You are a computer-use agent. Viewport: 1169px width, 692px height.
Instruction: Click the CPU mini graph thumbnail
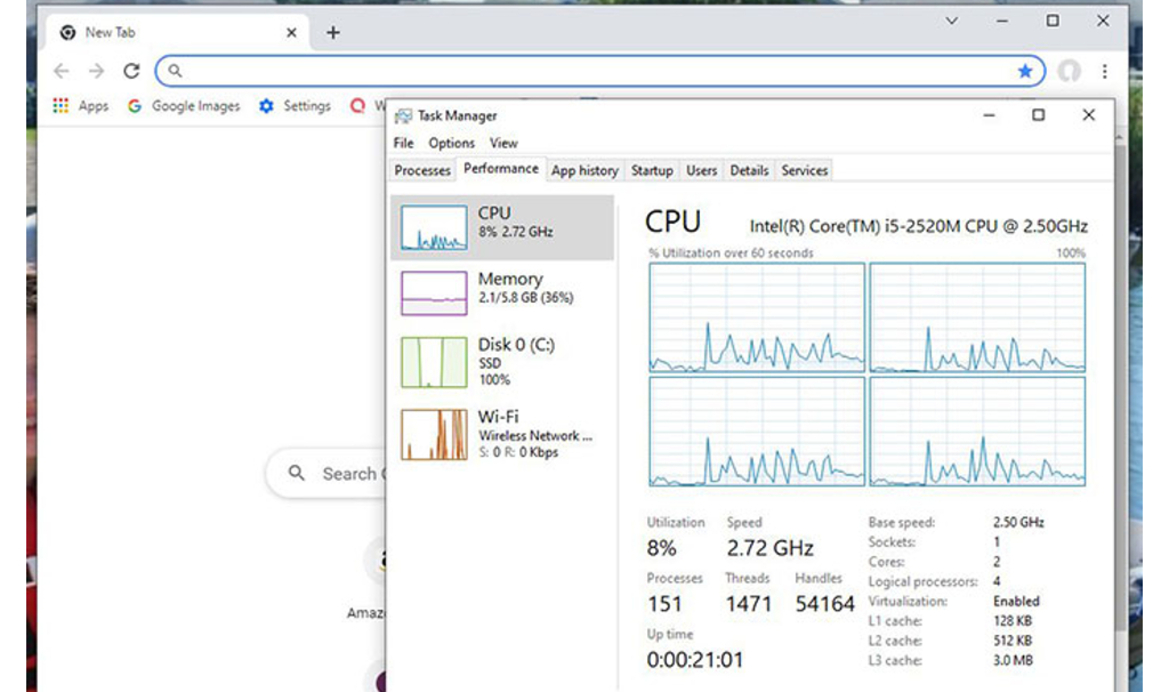434,227
